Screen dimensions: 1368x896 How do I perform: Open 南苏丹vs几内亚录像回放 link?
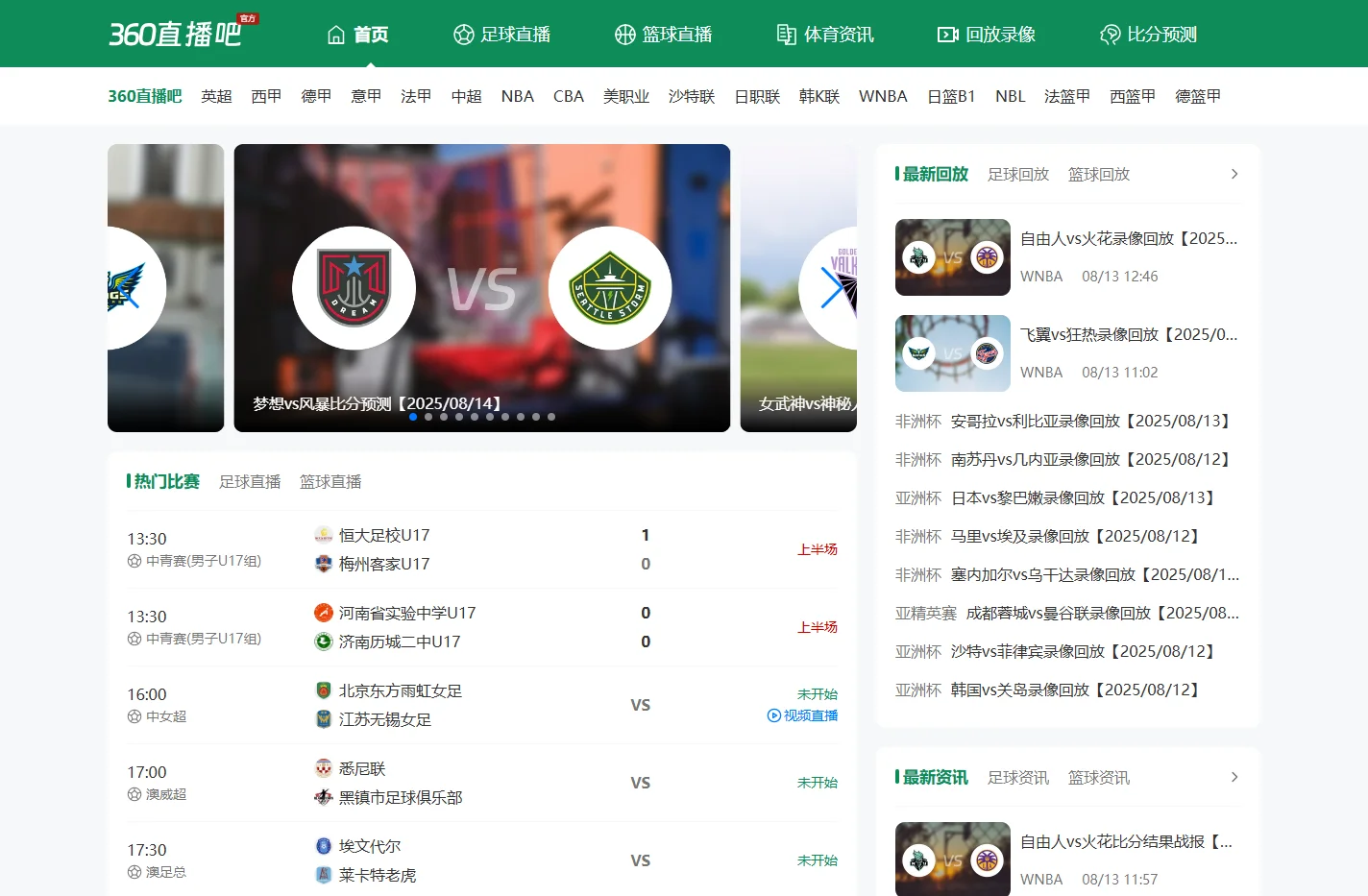(1093, 459)
